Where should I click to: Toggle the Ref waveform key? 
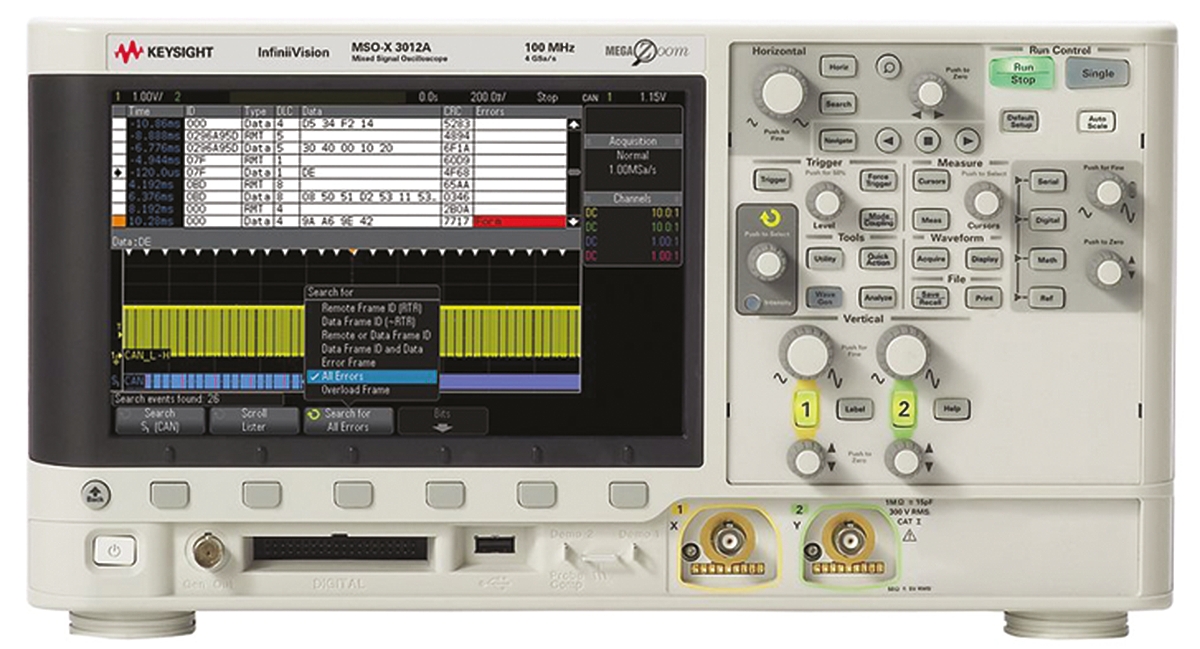(1048, 297)
